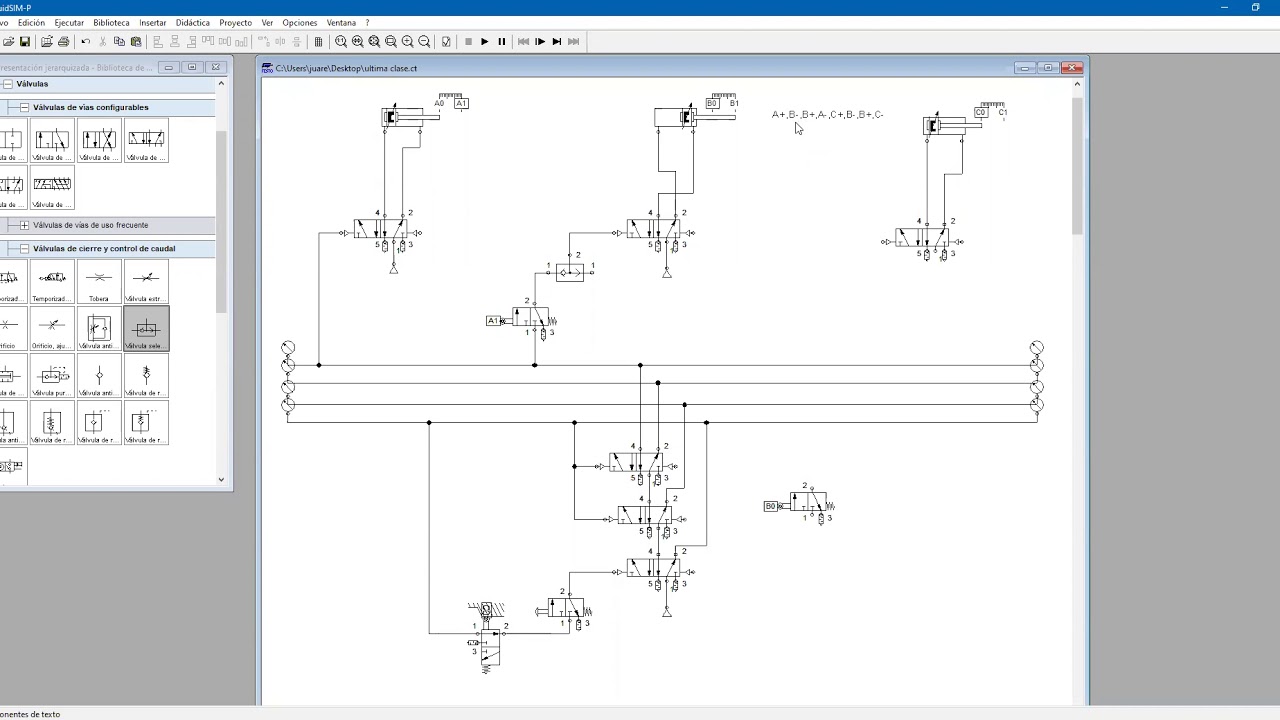Viewport: 1280px width, 720px height.
Task: Pause the simulation
Action: 502,41
